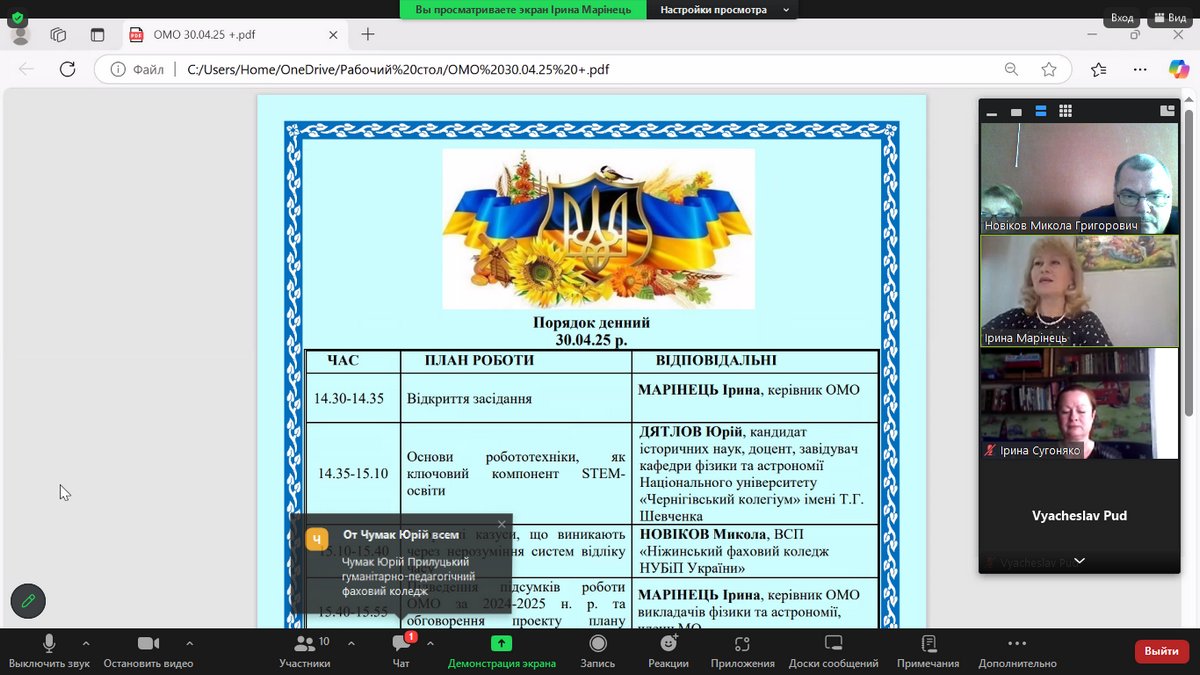
Task: Open the Приложения apps panel
Action: click(742, 651)
